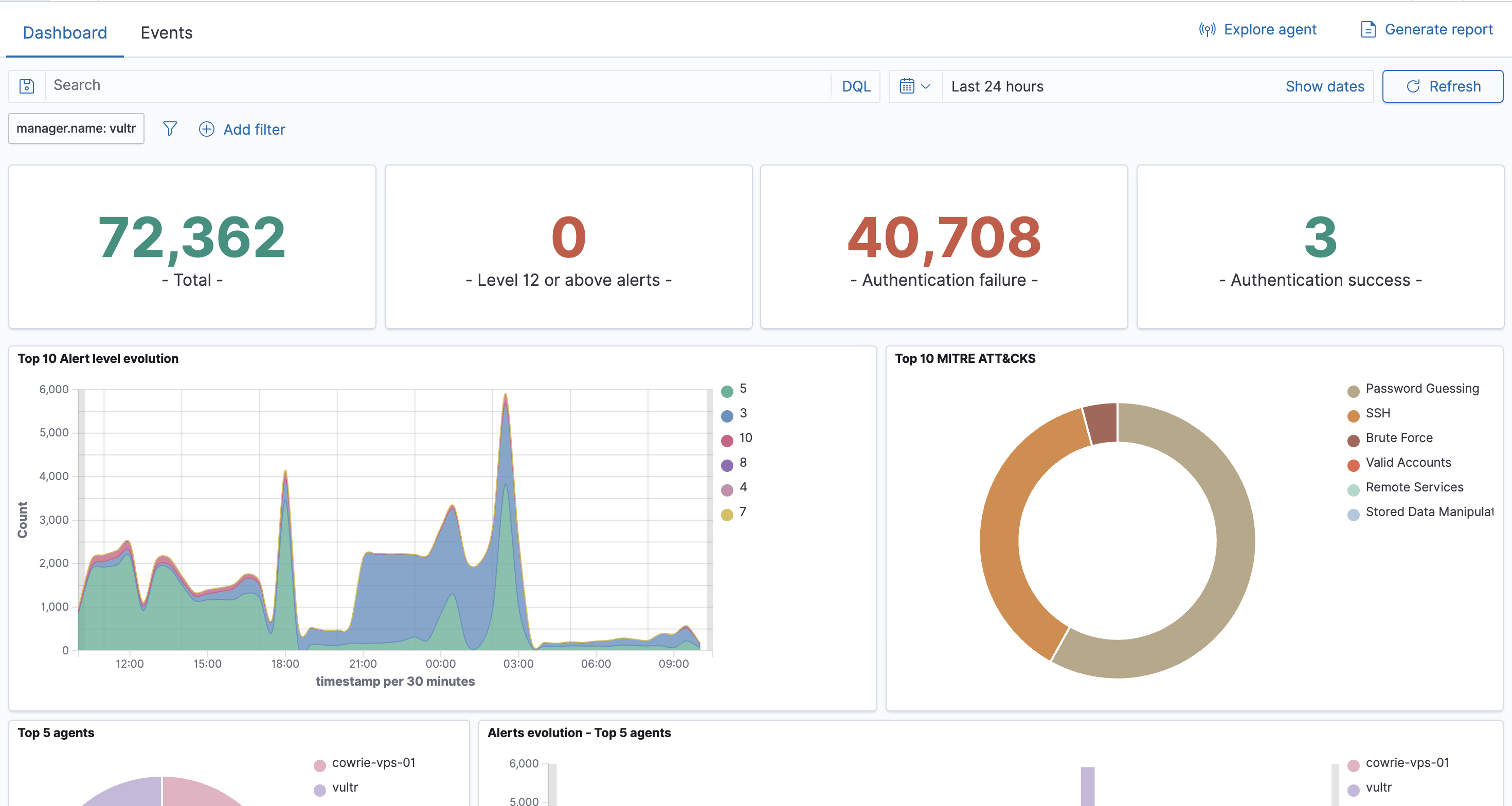Click the Brute Force legend dot

tap(1353, 441)
